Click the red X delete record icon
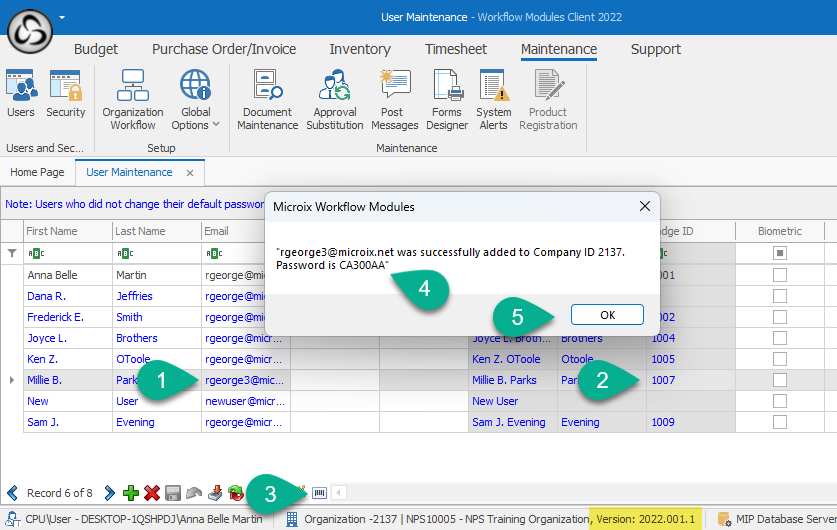 152,493
